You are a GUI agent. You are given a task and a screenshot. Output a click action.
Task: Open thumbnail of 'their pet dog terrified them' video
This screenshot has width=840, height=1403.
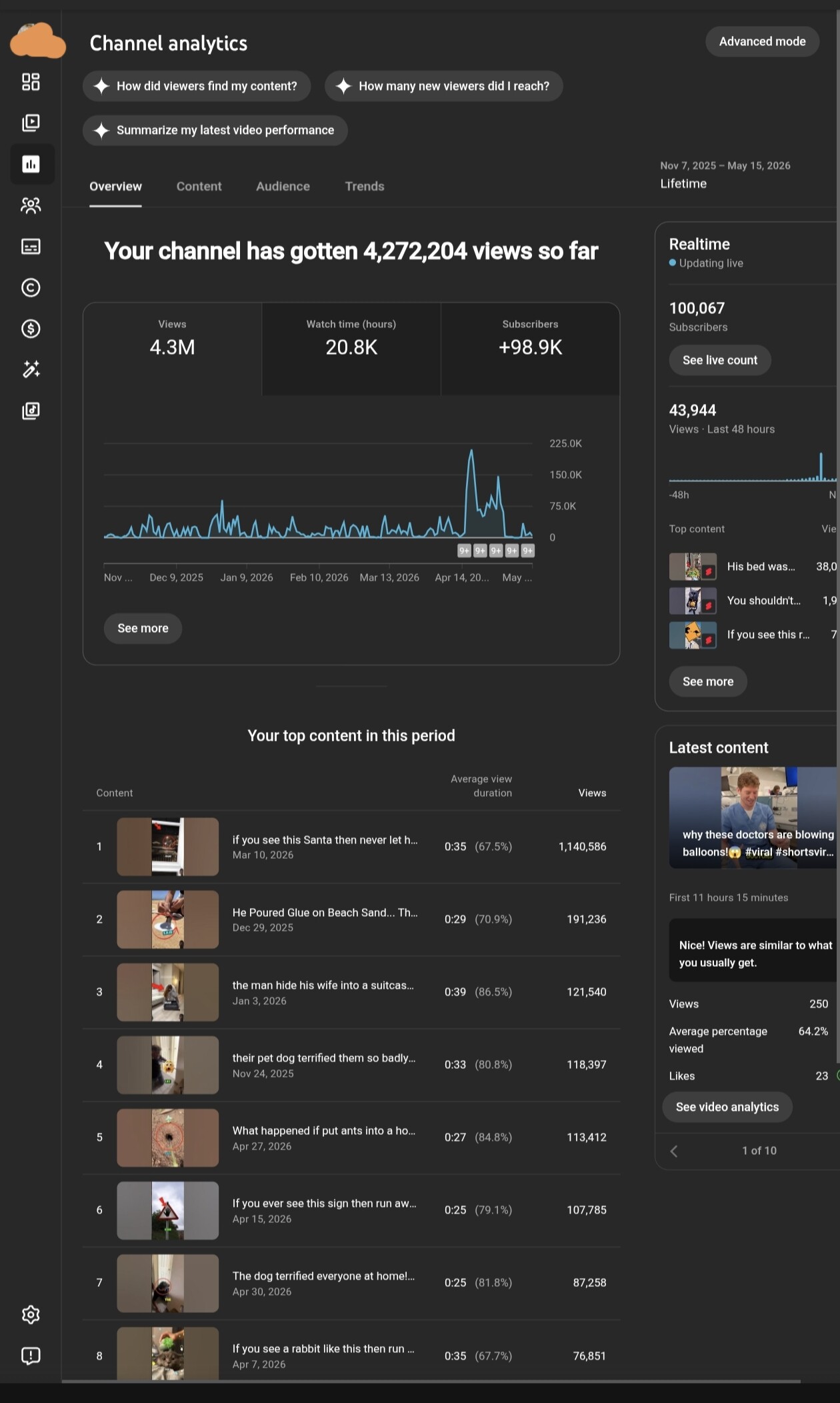[x=168, y=1065]
